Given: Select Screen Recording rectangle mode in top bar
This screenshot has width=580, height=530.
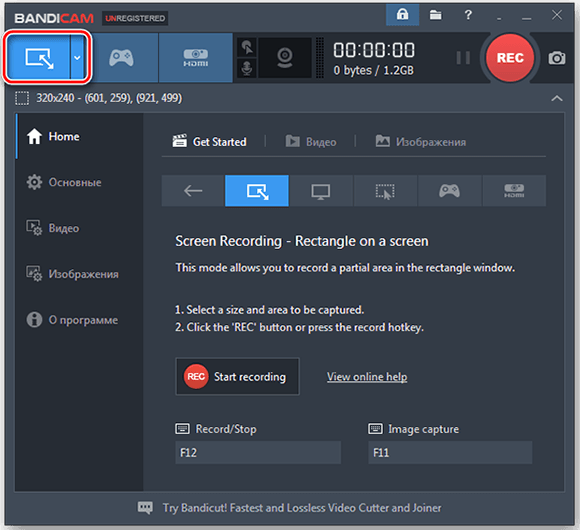Looking at the screenshot, I should click(38, 58).
